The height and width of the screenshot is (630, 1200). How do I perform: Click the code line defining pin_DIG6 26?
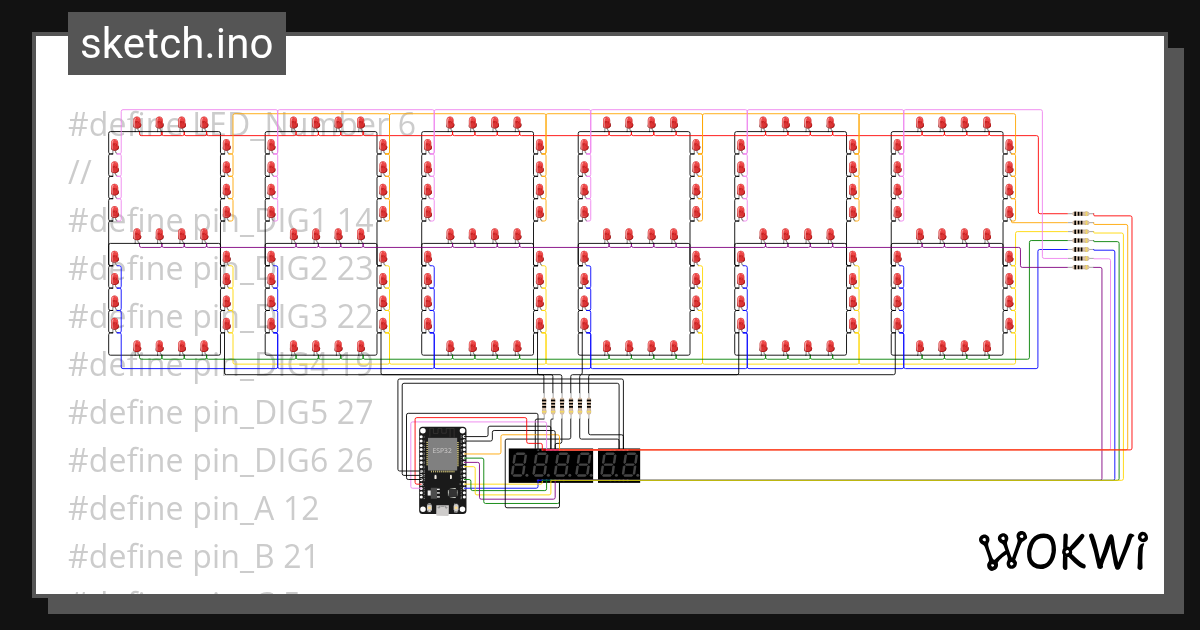[x=220, y=460]
